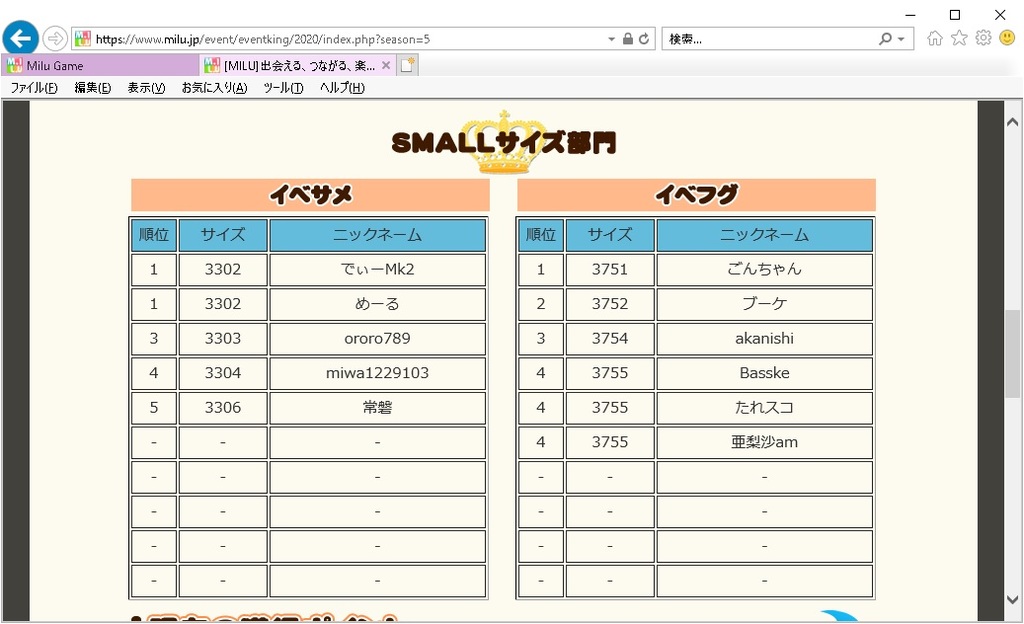Open the Home page icon
The image size is (1024, 624).
pyautogui.click(x=935, y=38)
